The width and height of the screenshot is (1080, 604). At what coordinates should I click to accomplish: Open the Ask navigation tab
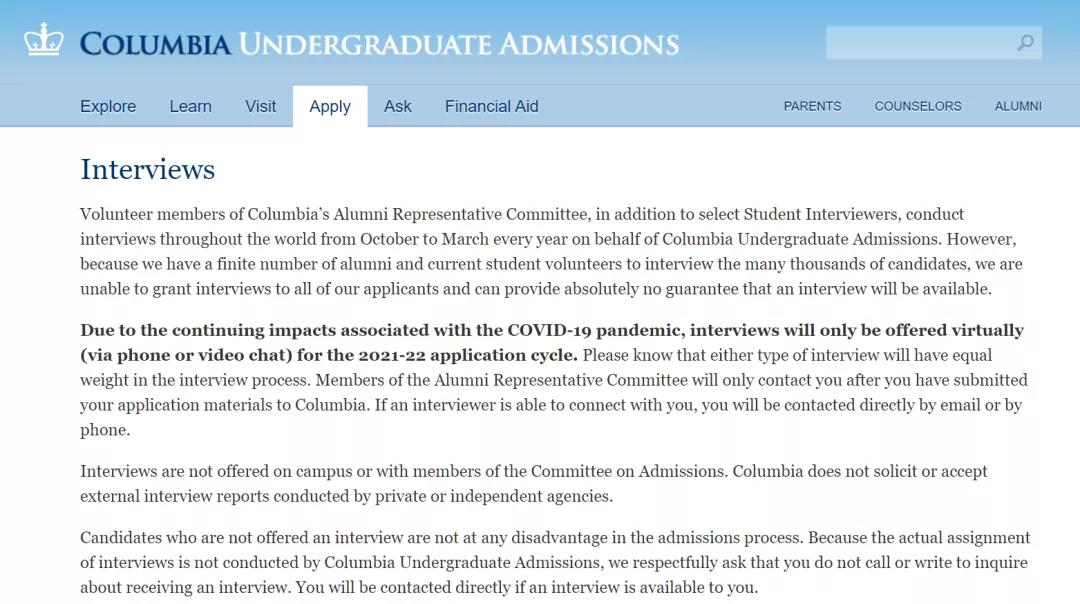[397, 106]
